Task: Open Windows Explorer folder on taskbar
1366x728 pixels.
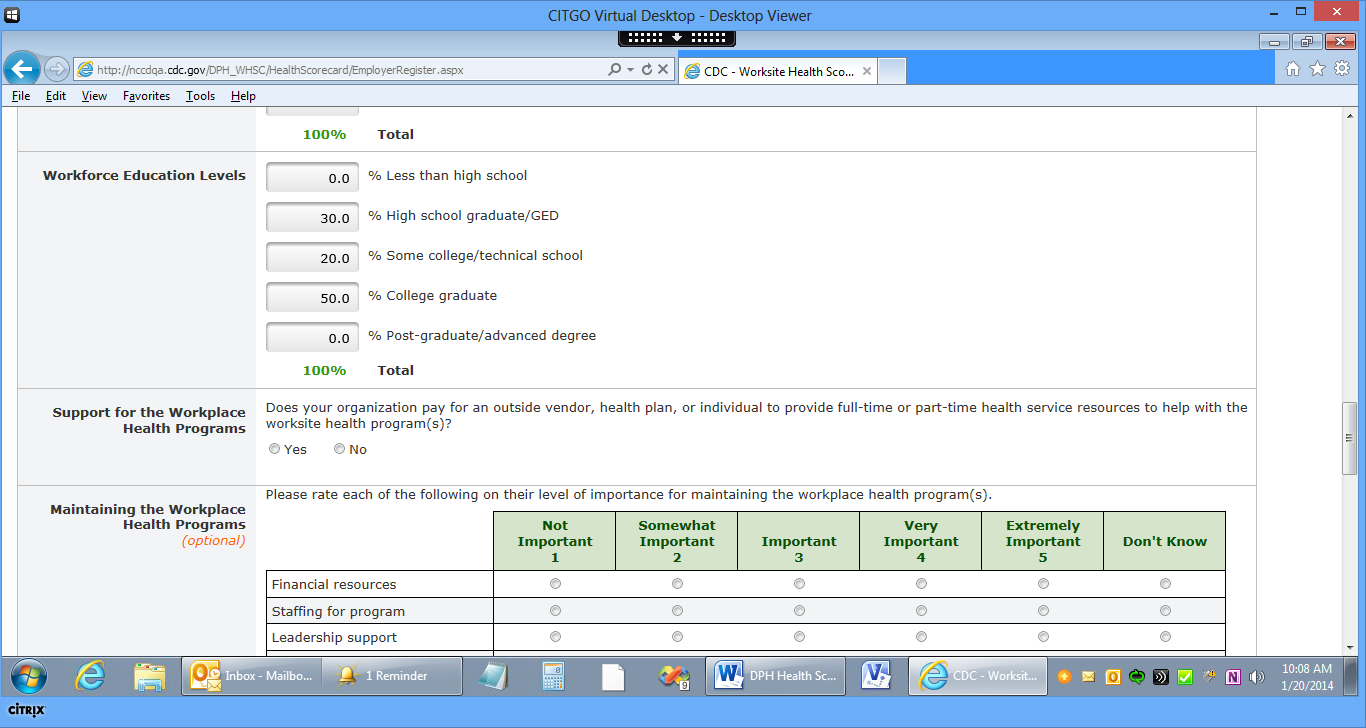Action: [x=149, y=676]
